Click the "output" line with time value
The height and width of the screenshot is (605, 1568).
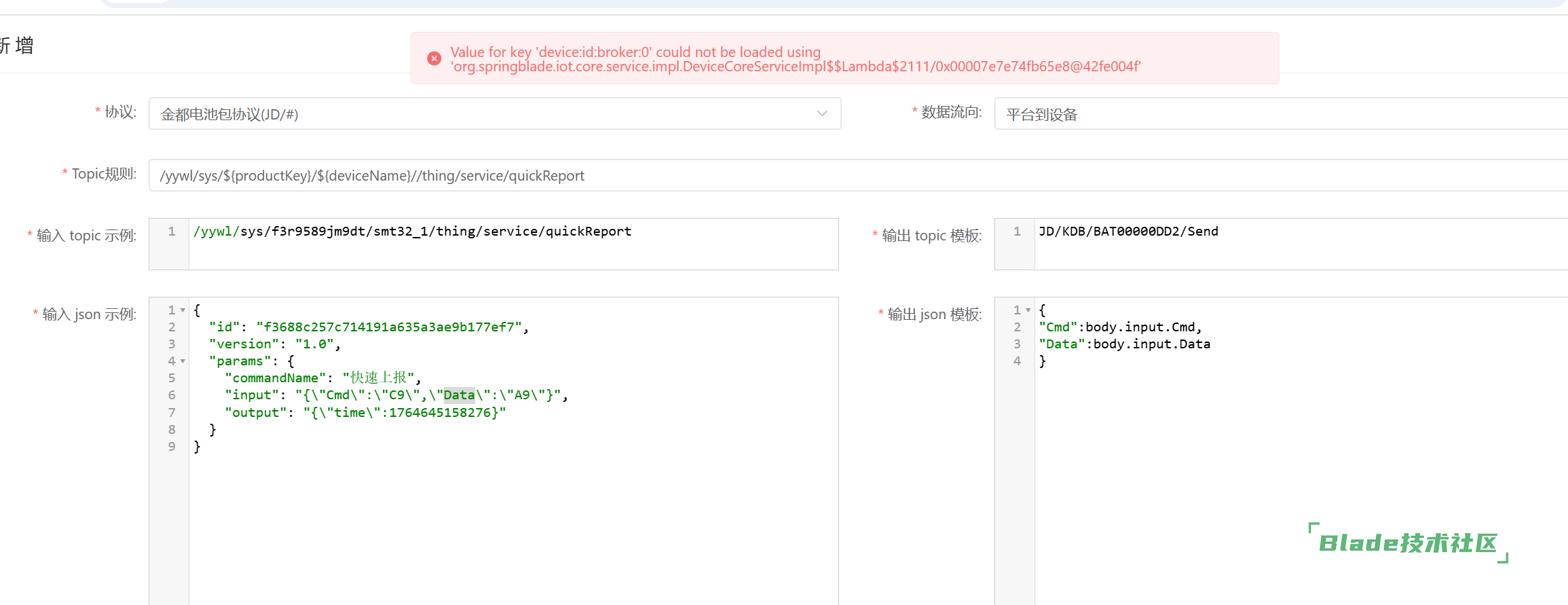click(365, 413)
